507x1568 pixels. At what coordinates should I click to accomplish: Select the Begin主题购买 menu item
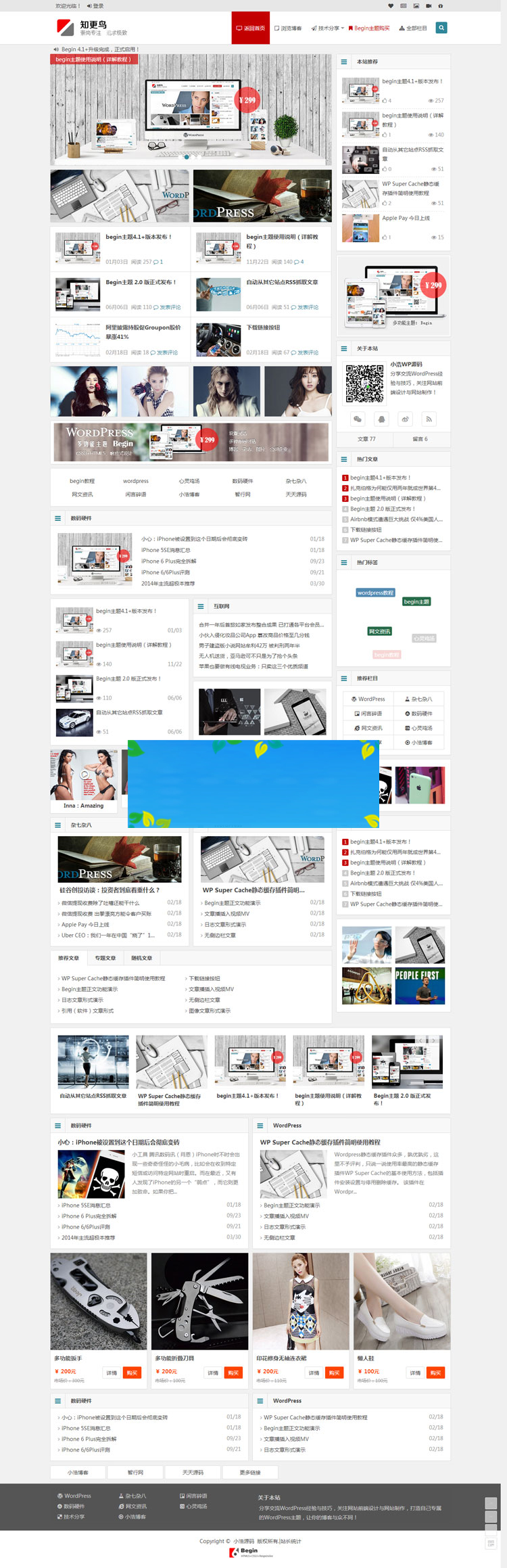[x=369, y=28]
